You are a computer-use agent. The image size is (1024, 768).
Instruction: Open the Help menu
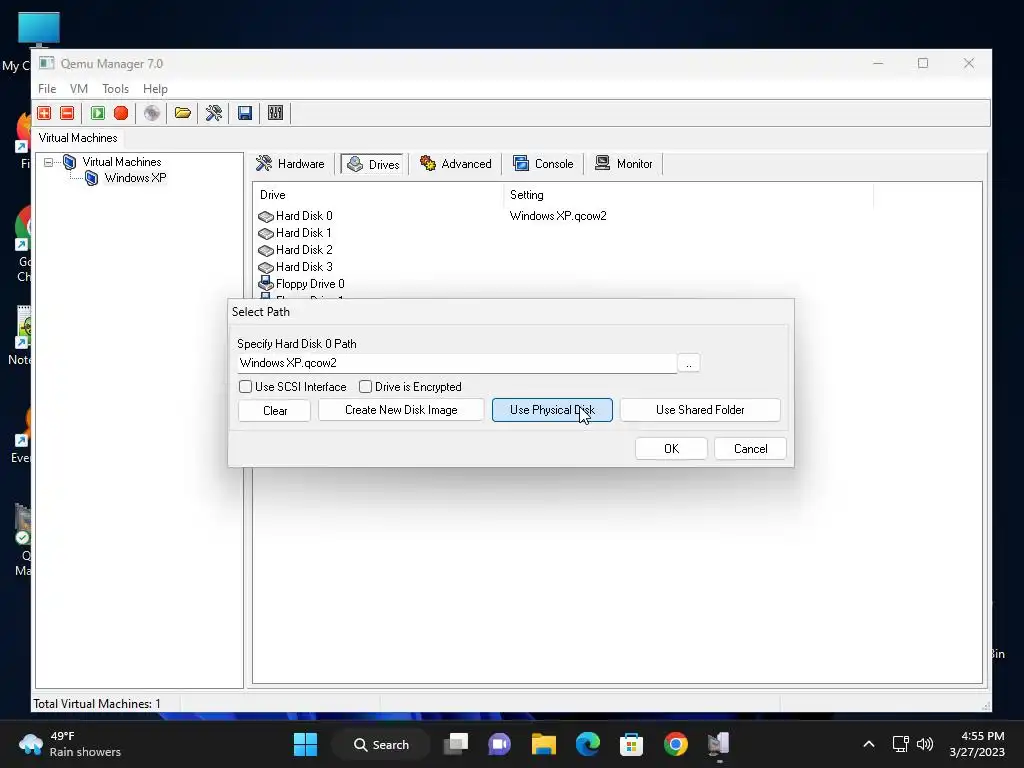coord(155,89)
